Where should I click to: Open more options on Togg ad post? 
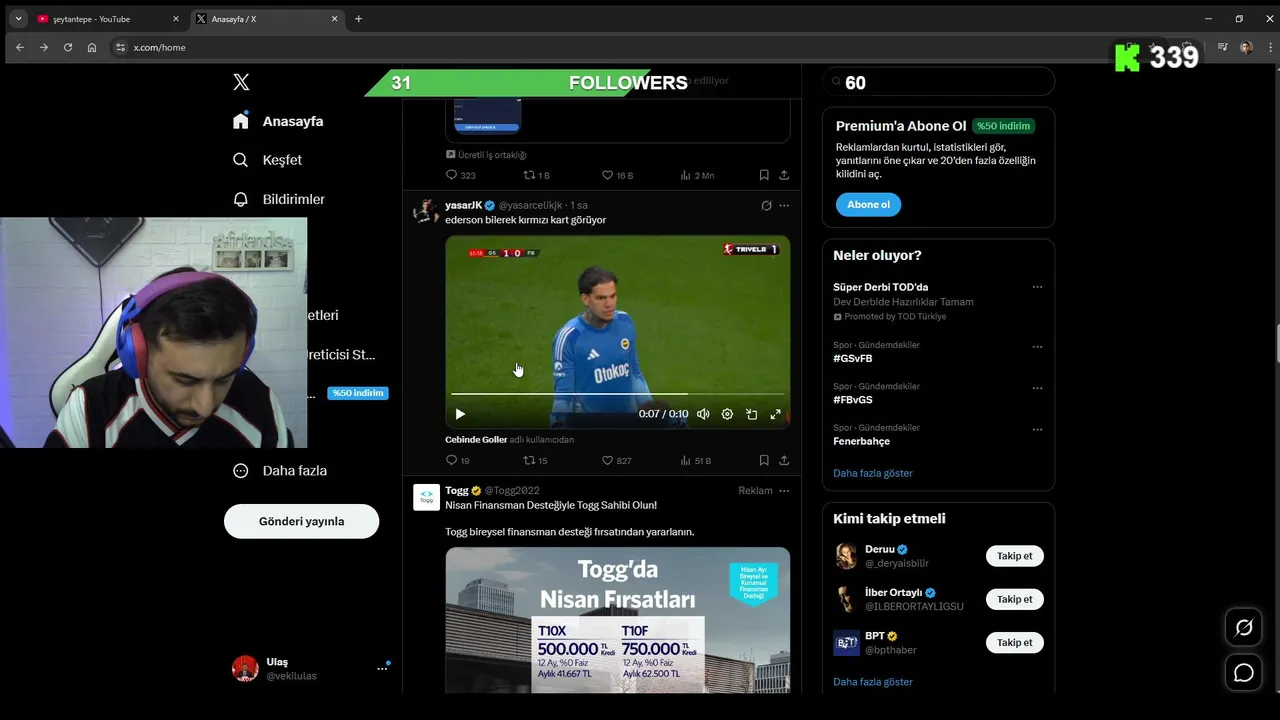coord(784,491)
